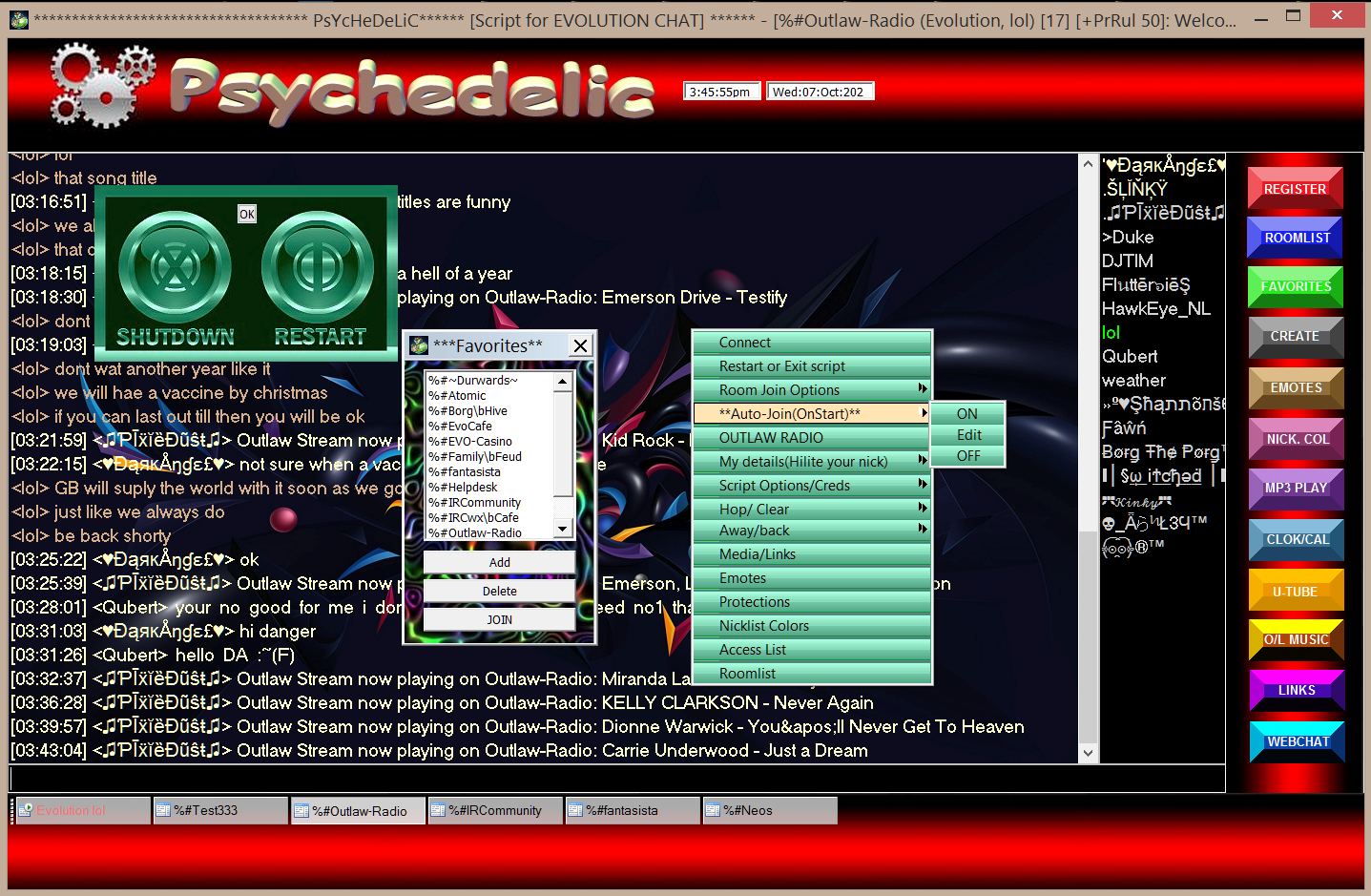This screenshot has width=1371, height=896.
Task: Turn Auto-Join ON in submenu
Action: coord(967,414)
